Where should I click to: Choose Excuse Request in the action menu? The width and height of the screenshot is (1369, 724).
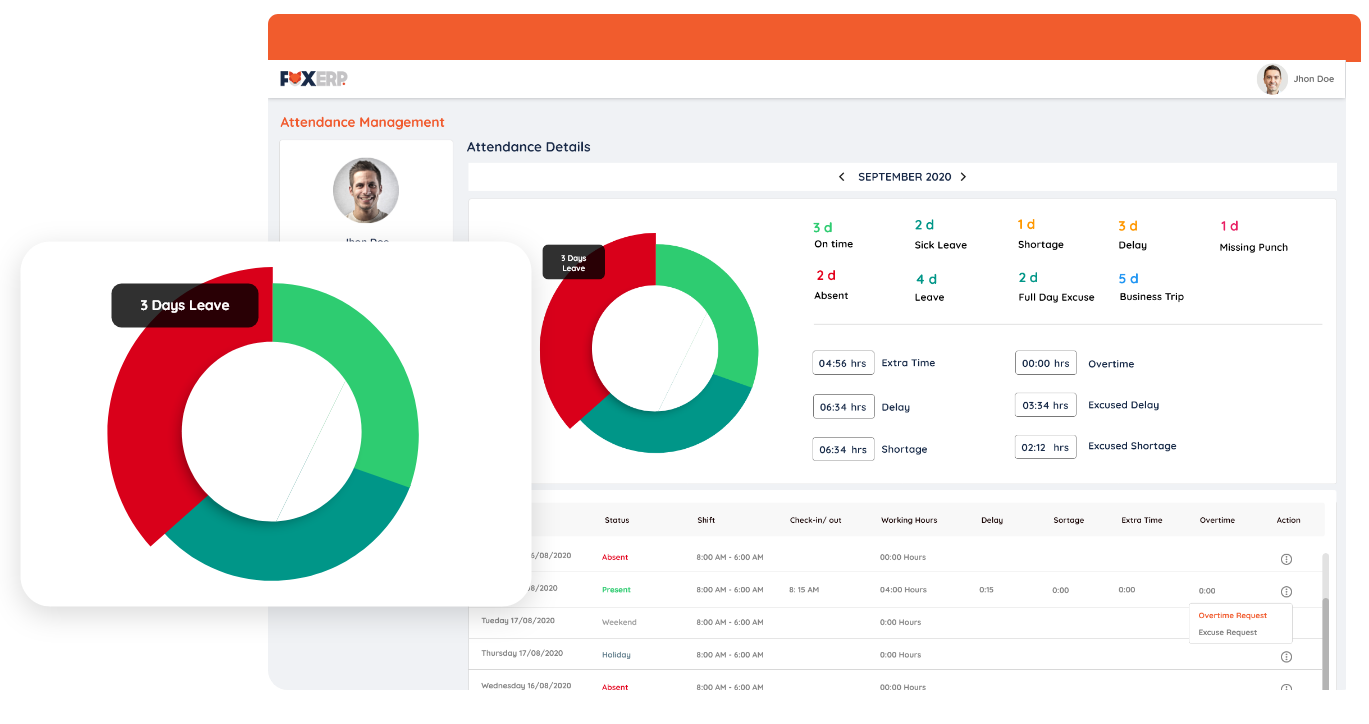coord(1227,633)
